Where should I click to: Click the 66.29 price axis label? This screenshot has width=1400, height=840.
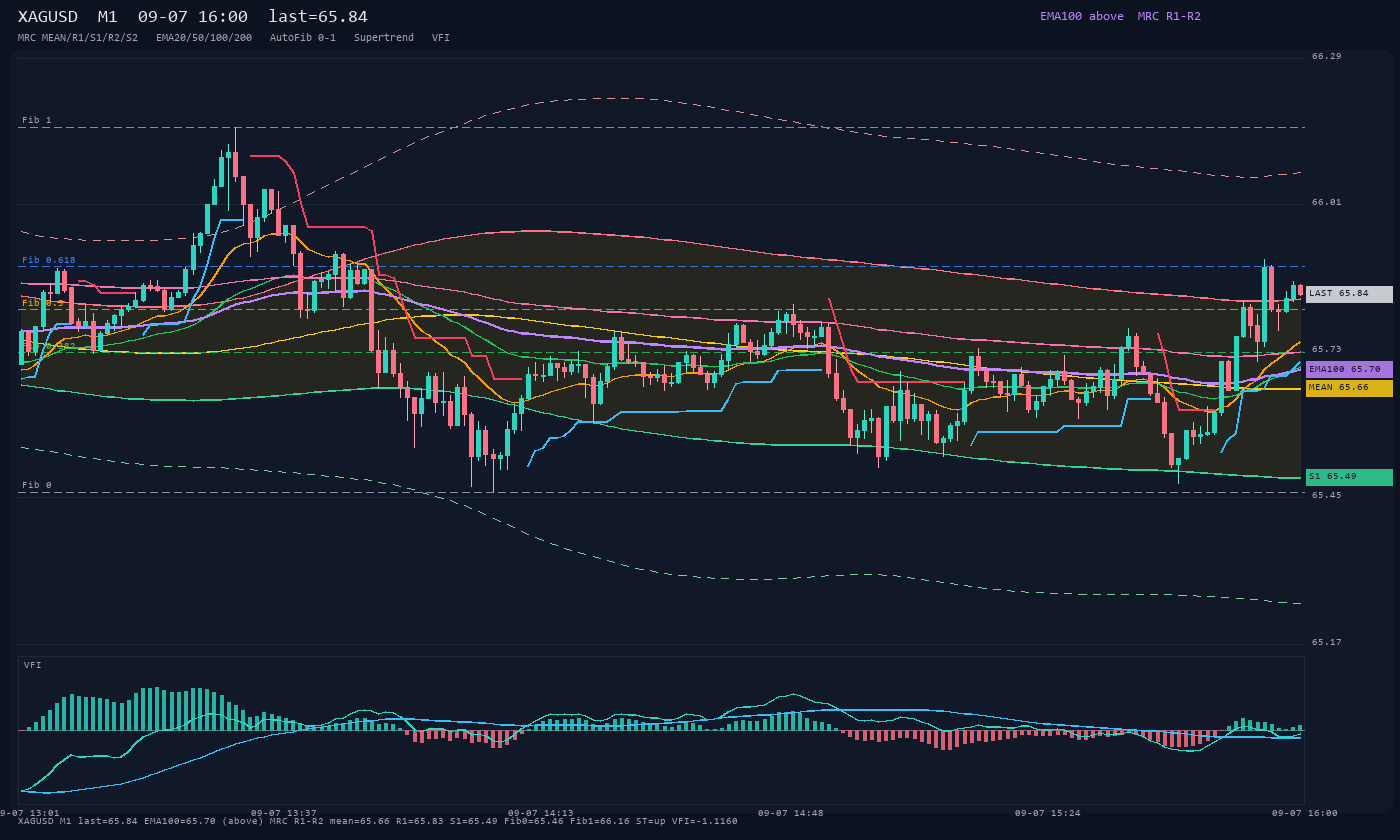point(1327,56)
